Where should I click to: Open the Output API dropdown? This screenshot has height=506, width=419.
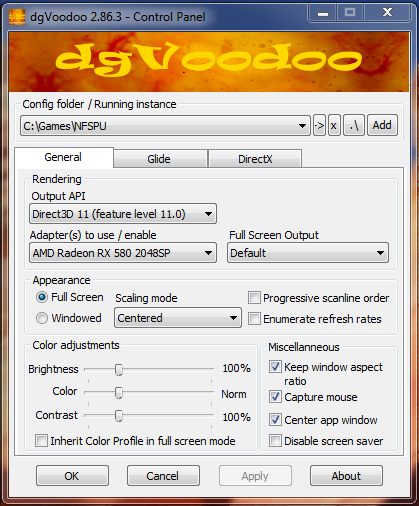[x=123, y=214]
